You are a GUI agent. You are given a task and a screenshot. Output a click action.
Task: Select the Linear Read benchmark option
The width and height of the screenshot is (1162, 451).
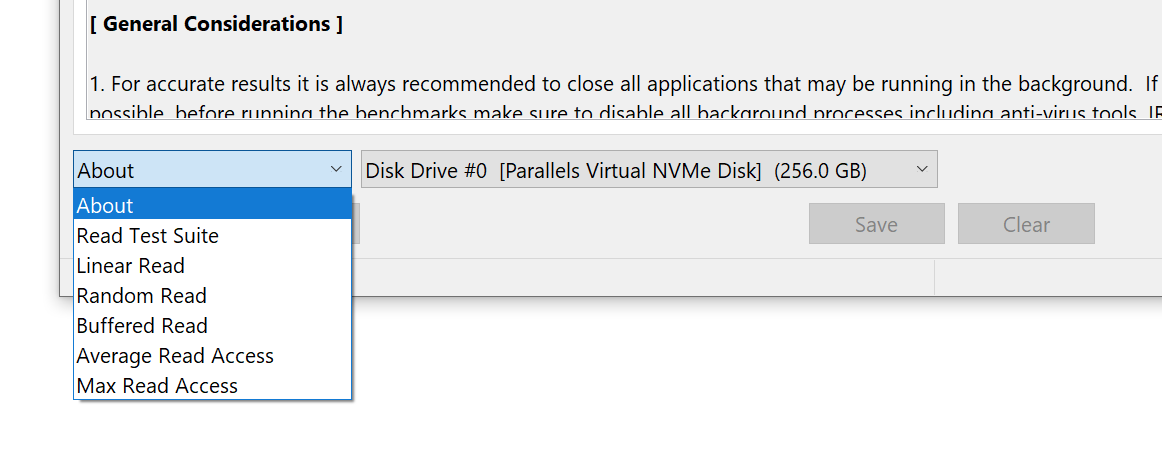[212, 265]
